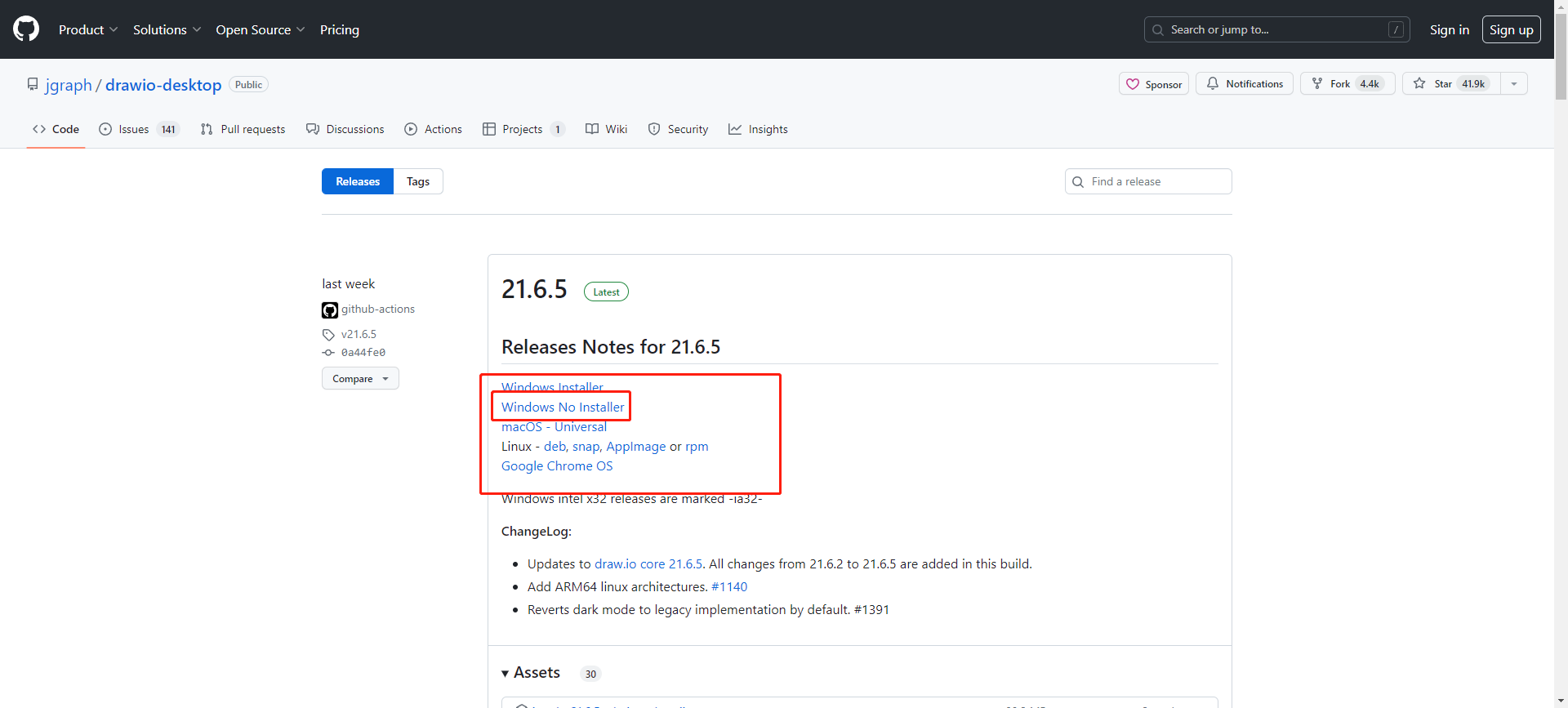This screenshot has width=1568, height=708.
Task: Download the Linux snap package link
Action: (x=586, y=446)
